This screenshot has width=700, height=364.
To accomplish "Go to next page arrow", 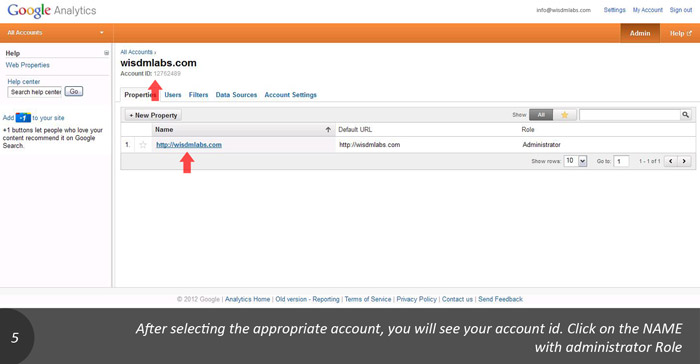I will click(x=684, y=161).
